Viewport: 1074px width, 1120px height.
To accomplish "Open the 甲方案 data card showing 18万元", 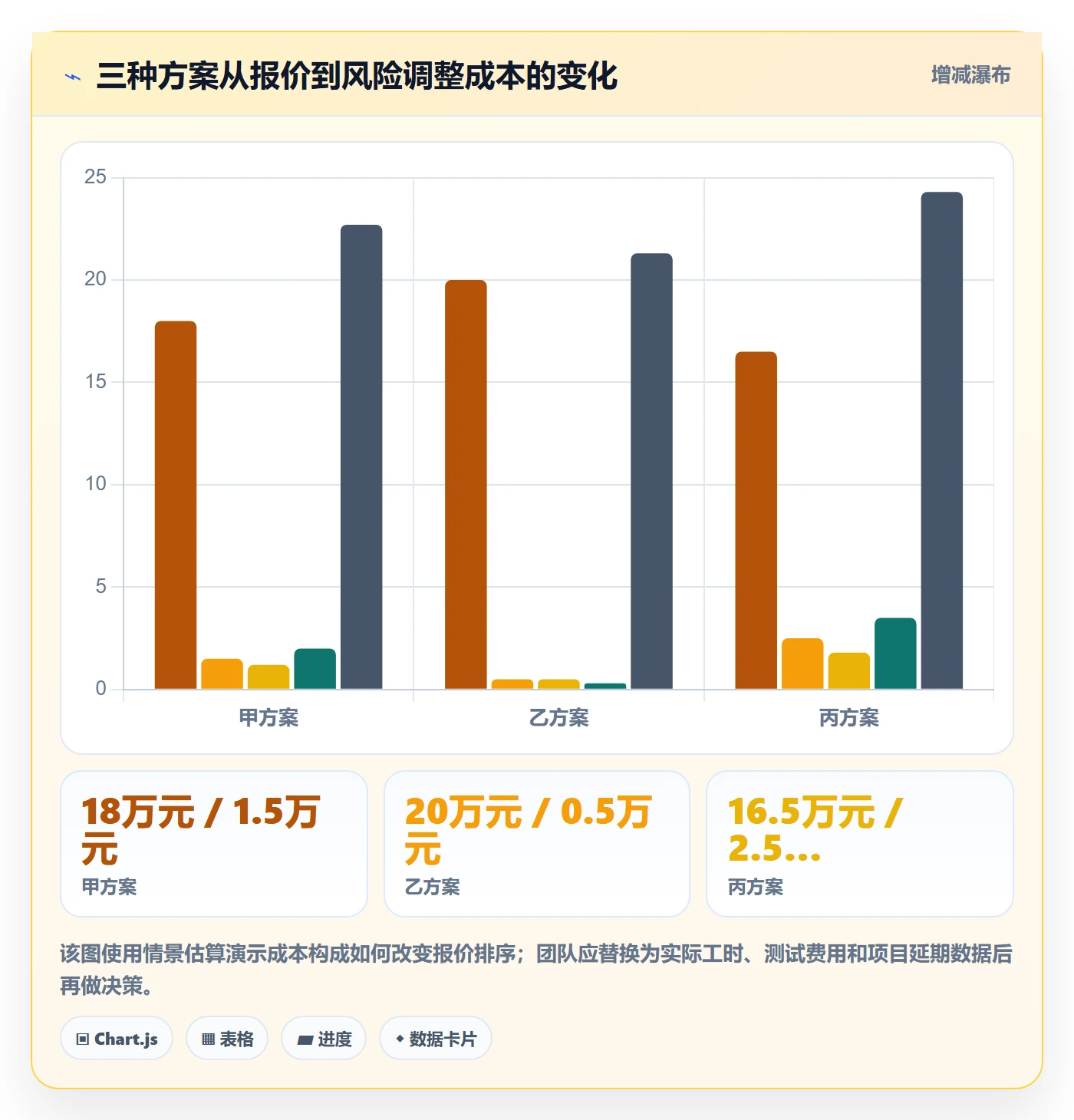I will coord(214,844).
